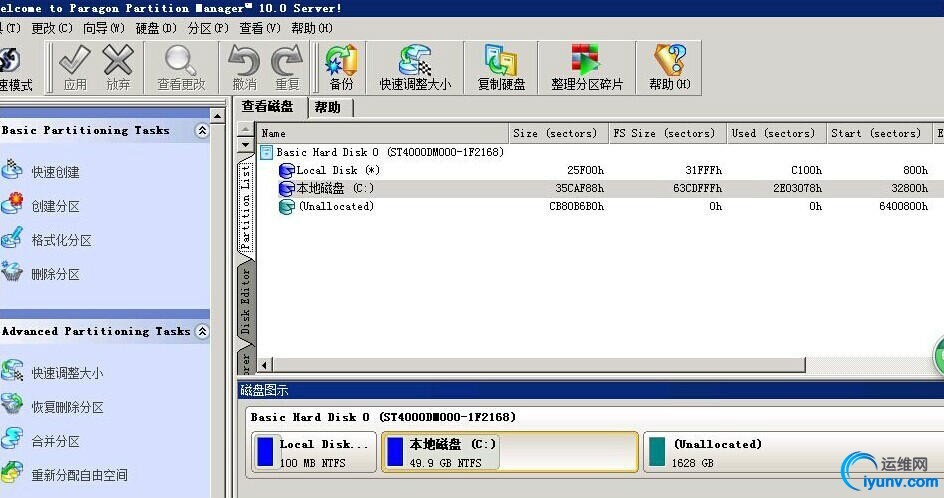Viewport: 944px width, 498px height.
Task: Click the Basic Hard Disk 0 disk icon in list
Action: pos(266,152)
